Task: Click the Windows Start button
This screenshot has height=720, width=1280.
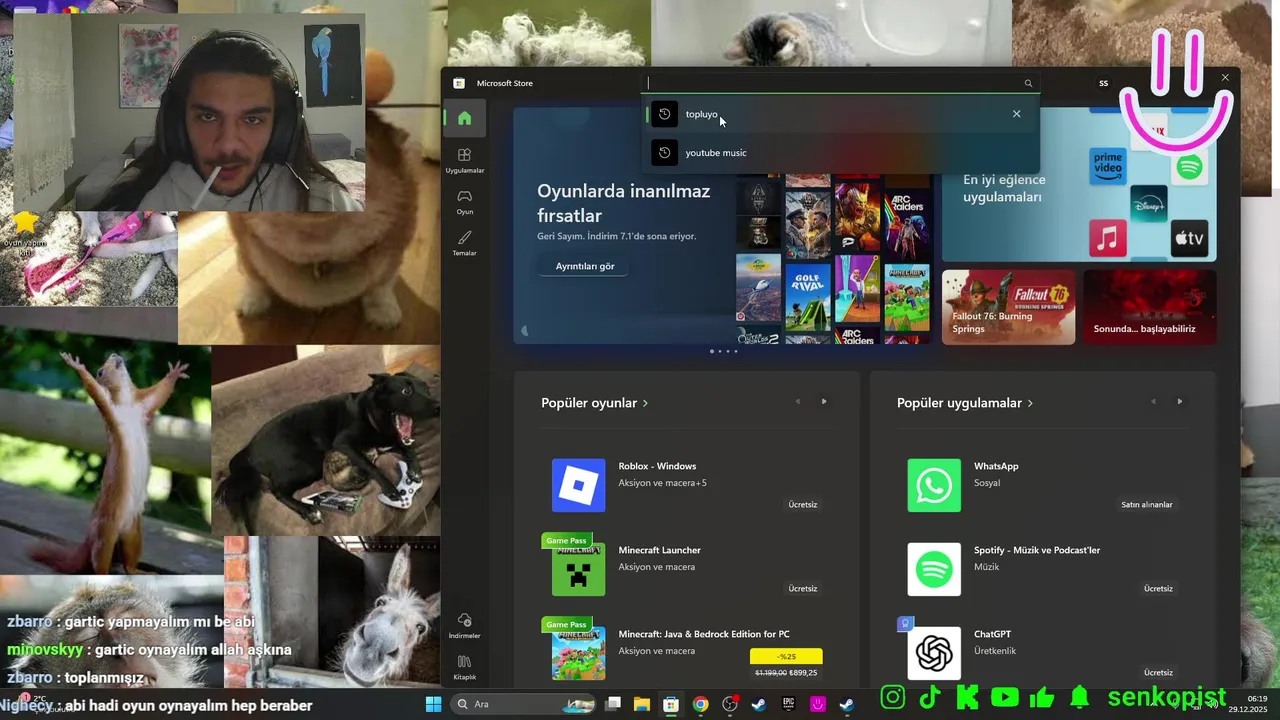Action: (x=433, y=704)
